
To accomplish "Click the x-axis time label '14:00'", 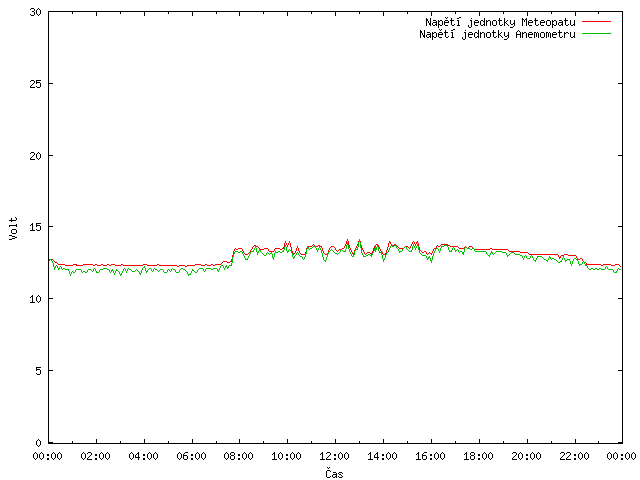I will coord(382,456).
